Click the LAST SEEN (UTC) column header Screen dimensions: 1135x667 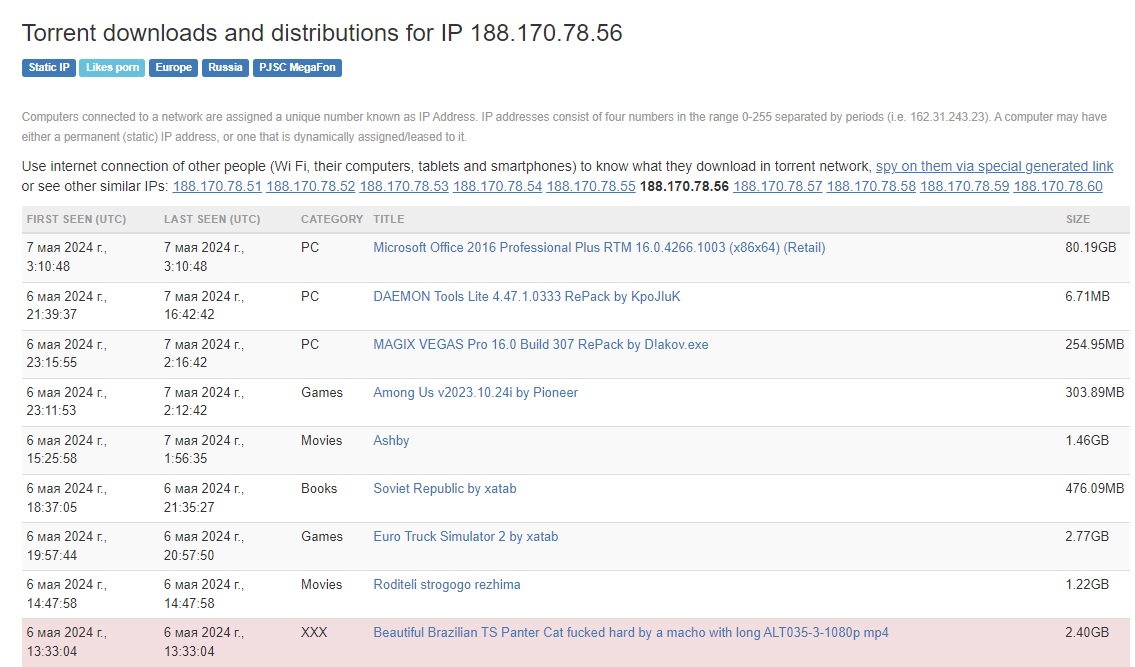[x=212, y=219]
